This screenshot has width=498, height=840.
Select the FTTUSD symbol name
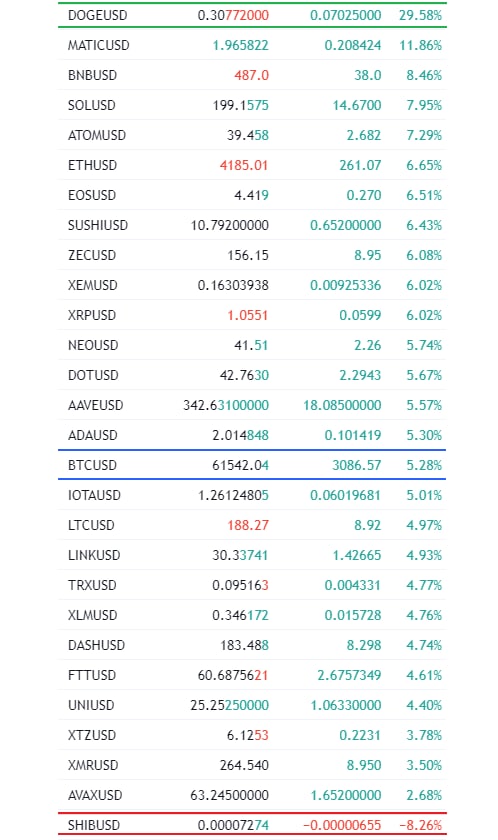pos(92,675)
